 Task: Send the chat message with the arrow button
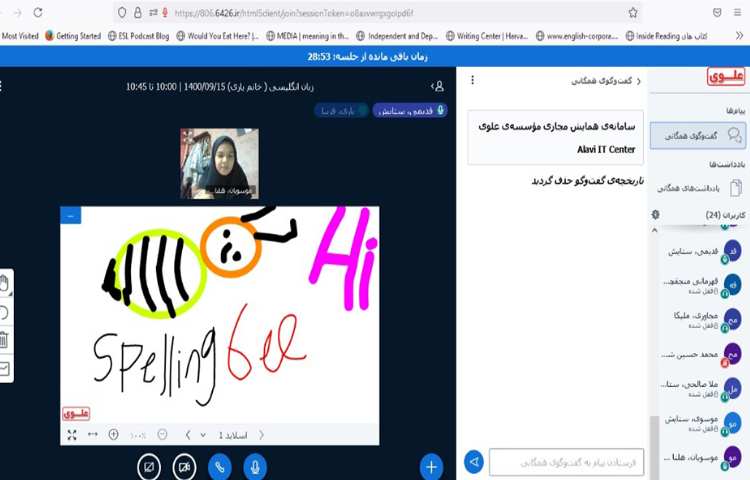(474, 462)
